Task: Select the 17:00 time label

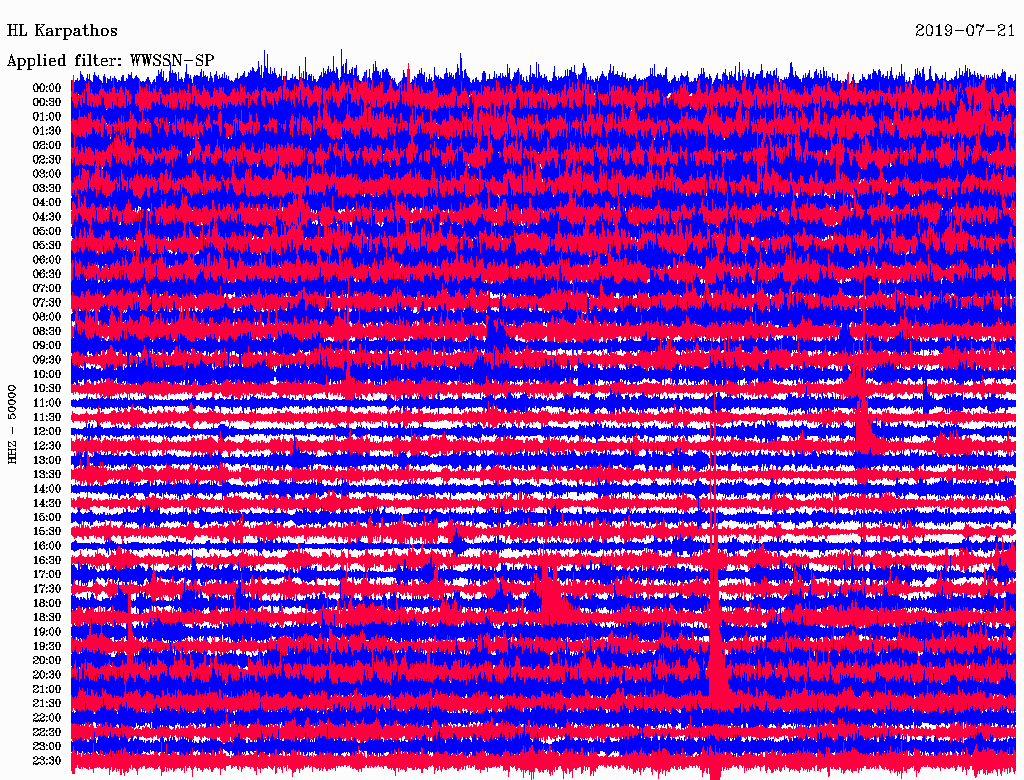Action: [x=47, y=575]
